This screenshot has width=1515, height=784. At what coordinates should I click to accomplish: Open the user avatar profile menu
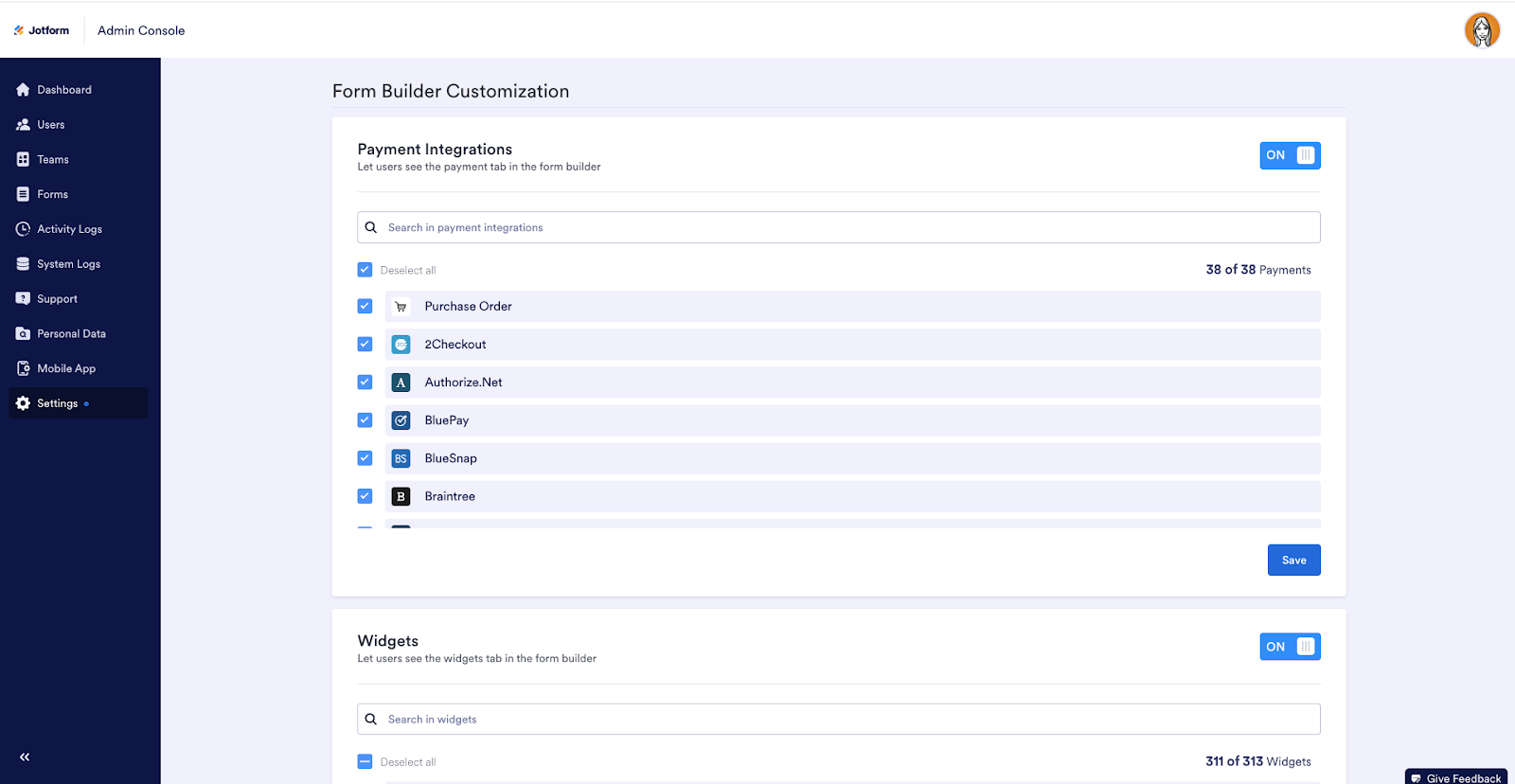1482,30
